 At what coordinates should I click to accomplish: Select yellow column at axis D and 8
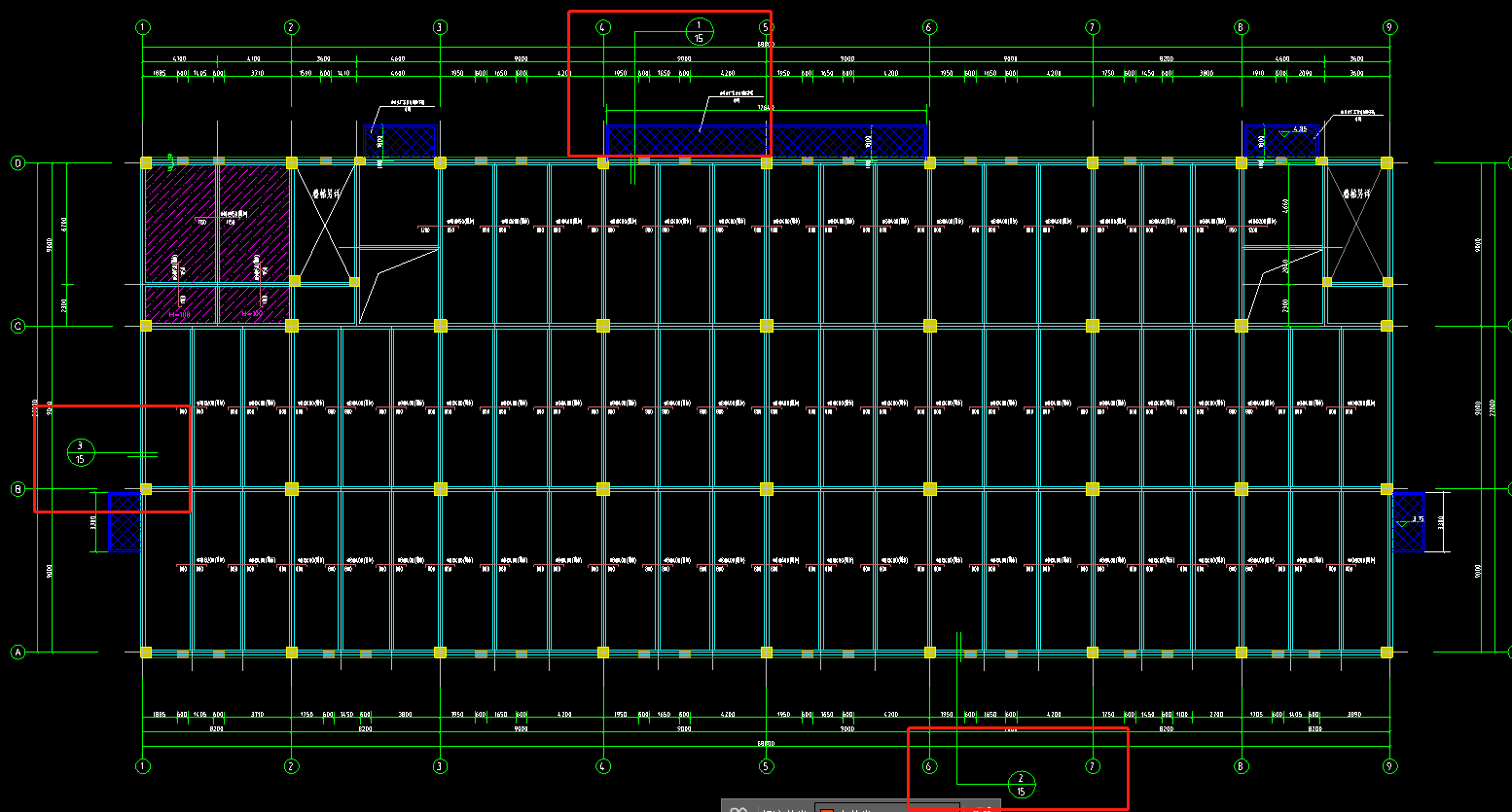pos(1242,162)
